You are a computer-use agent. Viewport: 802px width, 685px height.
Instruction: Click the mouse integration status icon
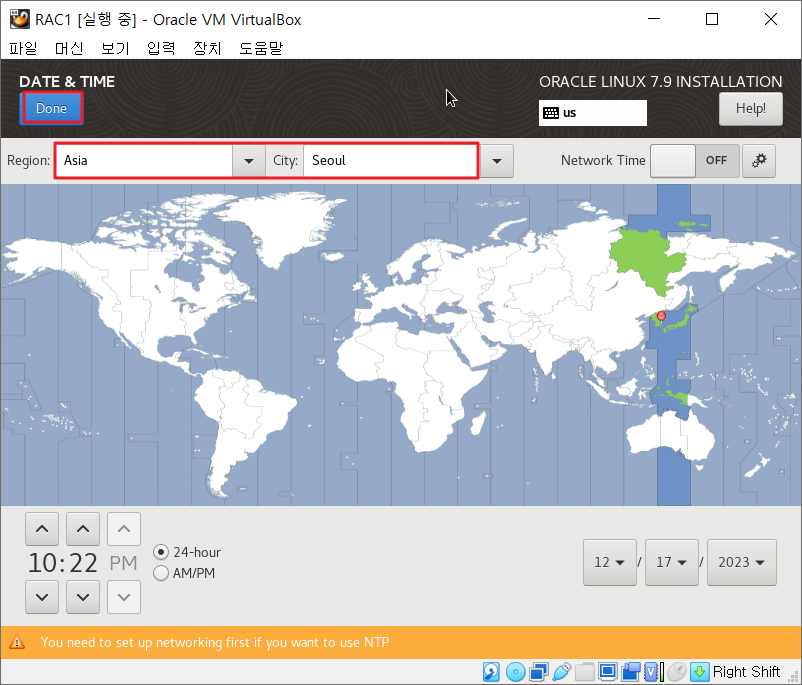pyautogui.click(x=676, y=672)
